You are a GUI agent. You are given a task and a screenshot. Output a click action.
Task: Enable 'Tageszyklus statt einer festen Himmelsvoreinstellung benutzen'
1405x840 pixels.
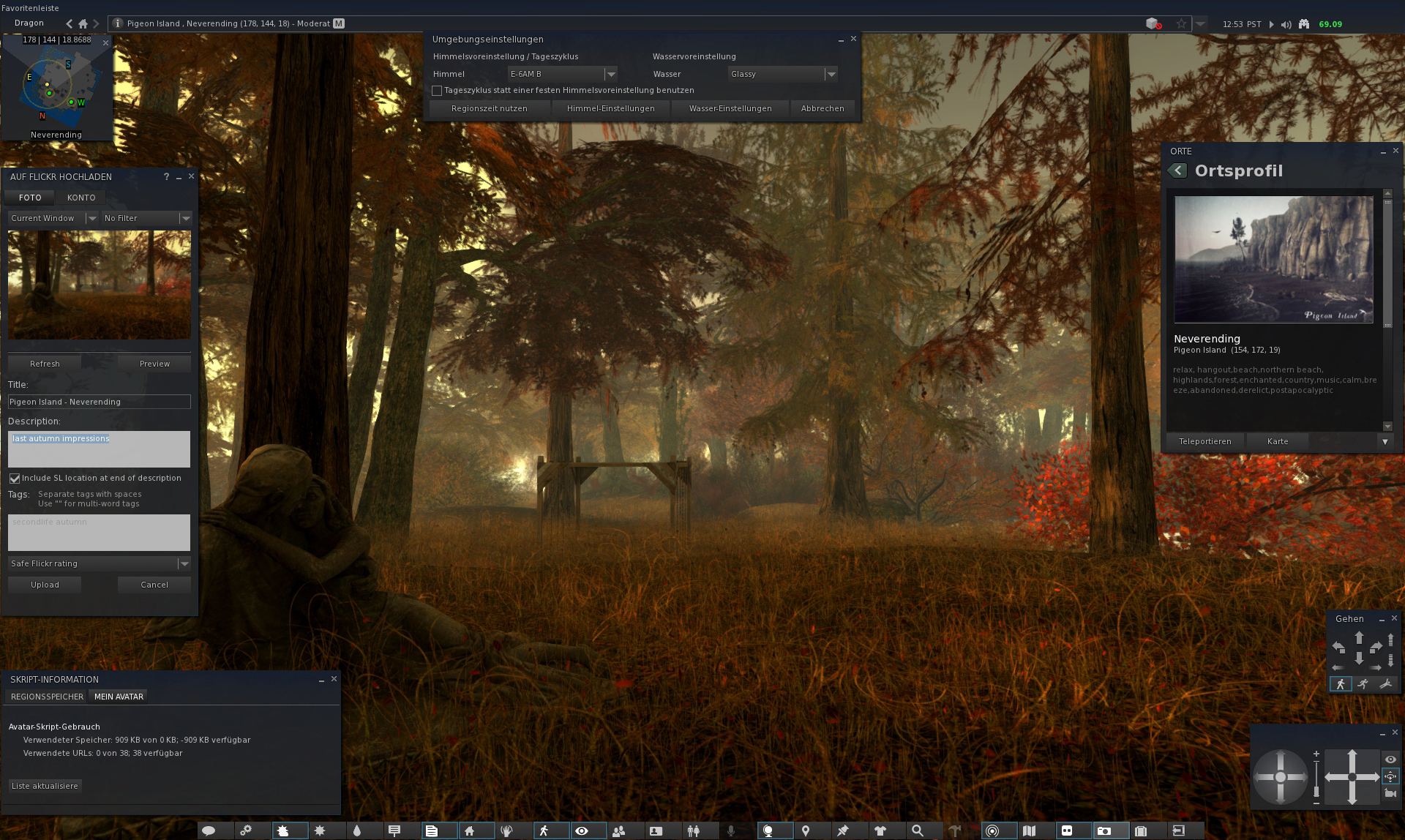point(438,90)
